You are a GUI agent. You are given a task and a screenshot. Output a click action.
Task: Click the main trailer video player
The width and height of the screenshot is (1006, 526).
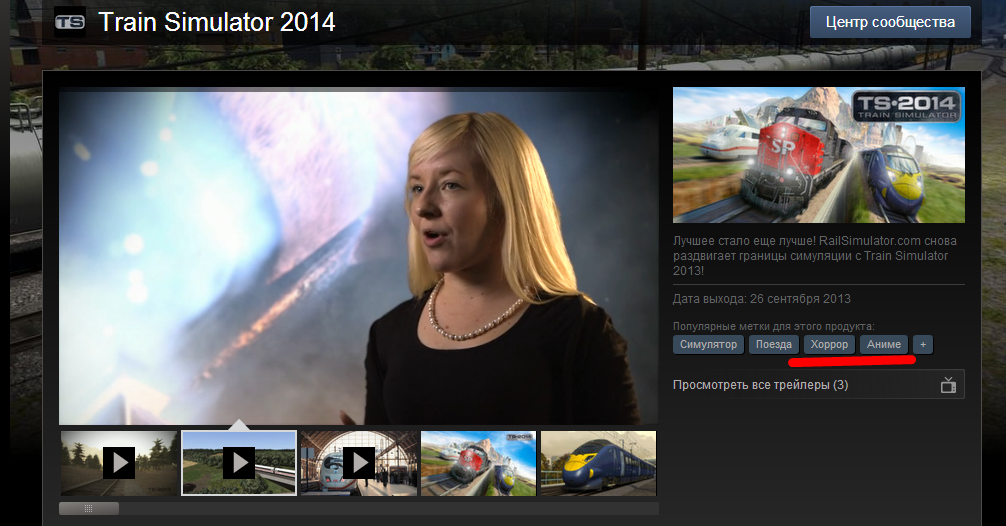(x=359, y=257)
